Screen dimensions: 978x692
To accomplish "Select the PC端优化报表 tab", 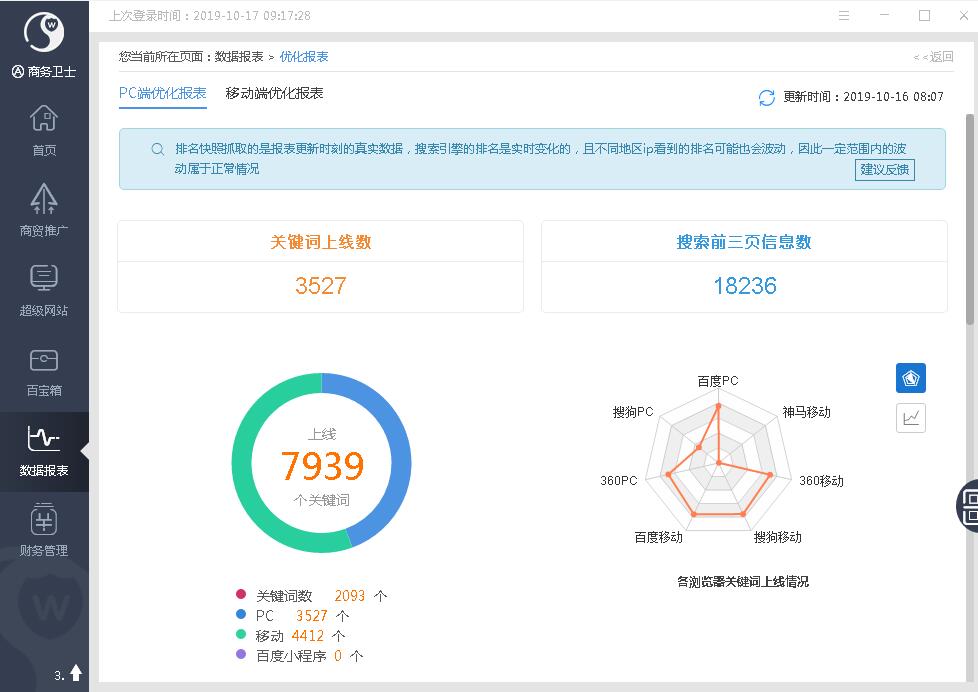I will coord(162,93).
